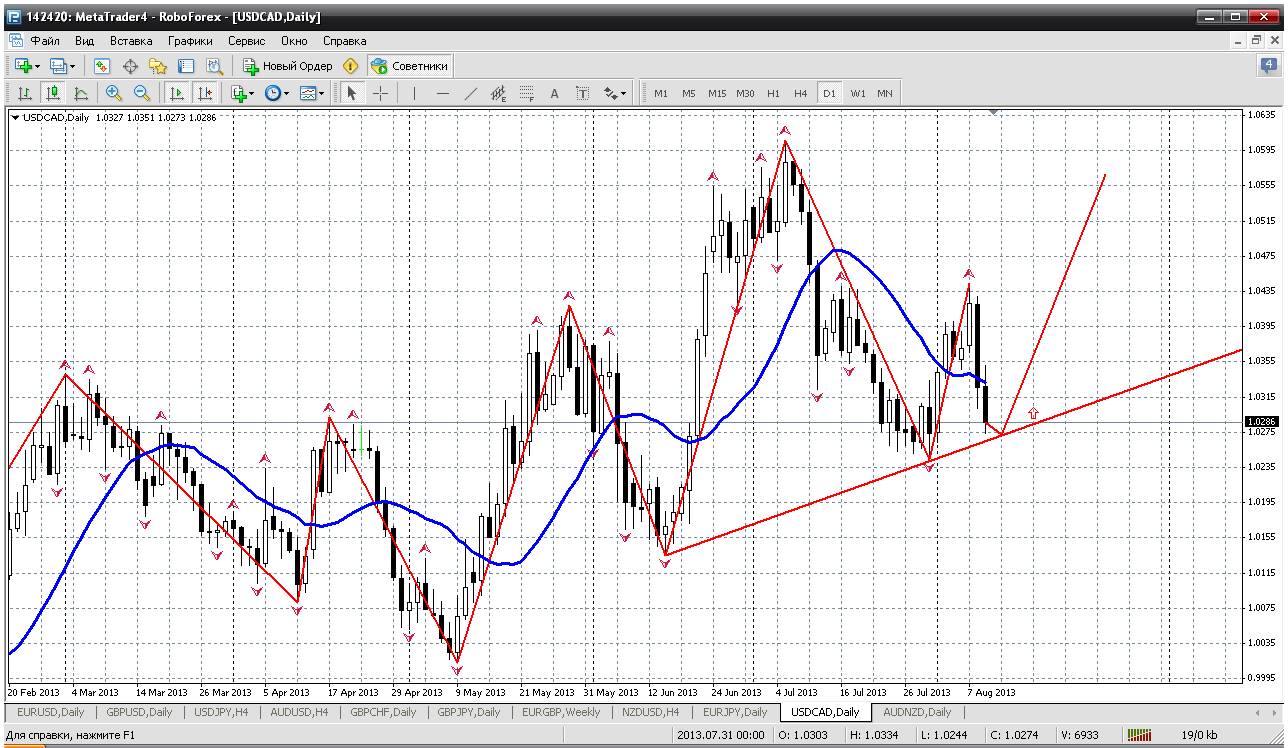Open the GBPJPY,Daily chart tab
Image resolution: width=1288 pixels, height=748 pixels.
tap(469, 712)
